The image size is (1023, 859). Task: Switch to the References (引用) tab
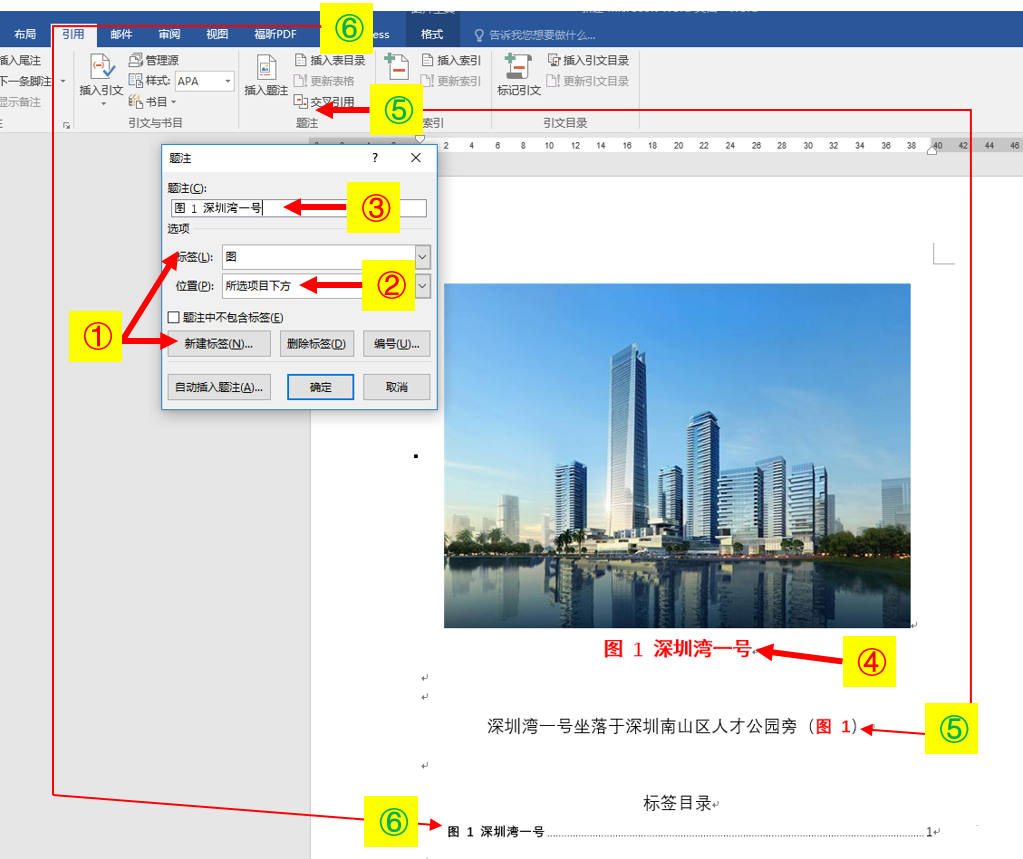tap(73, 34)
